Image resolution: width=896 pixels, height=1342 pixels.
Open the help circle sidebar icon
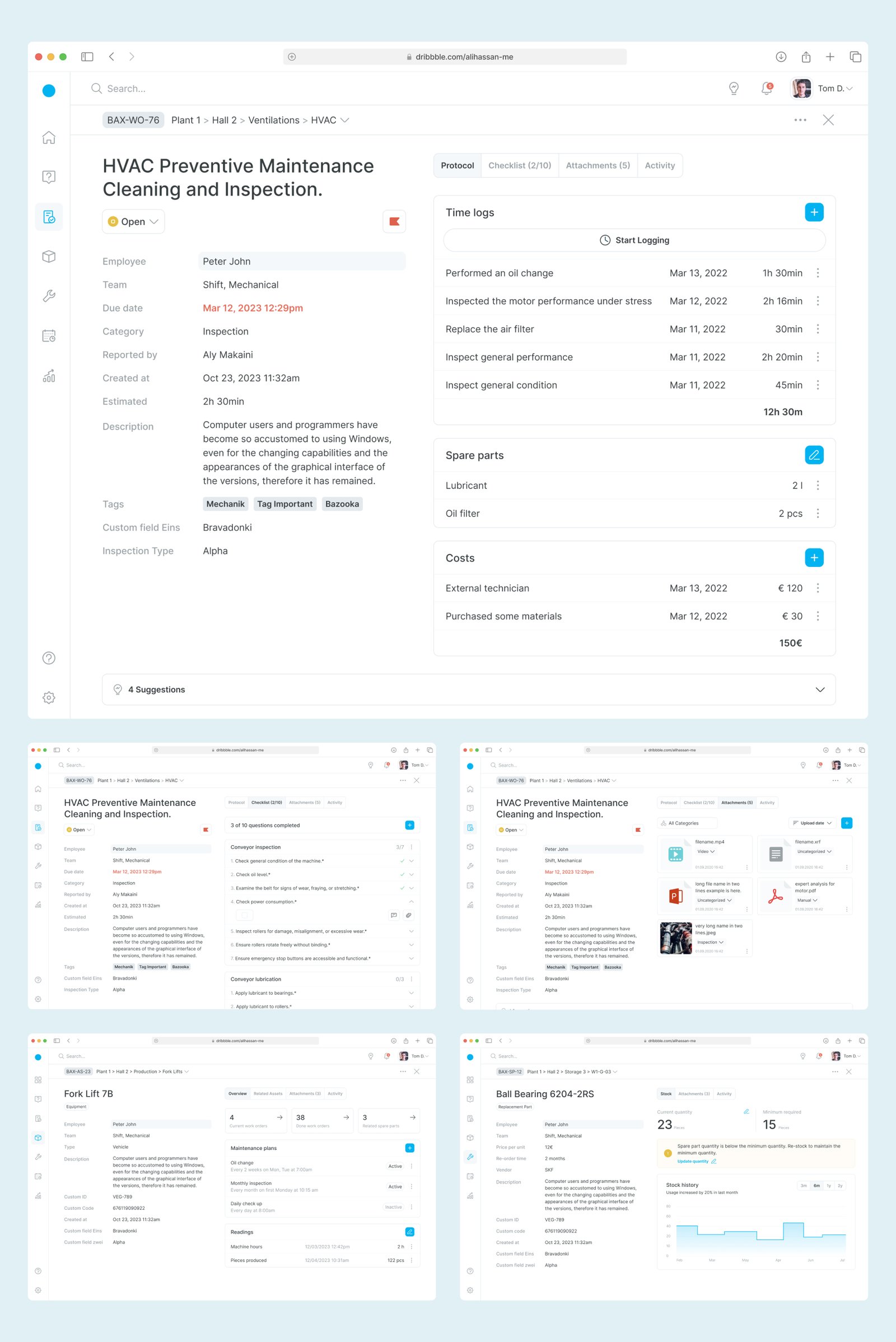click(49, 658)
